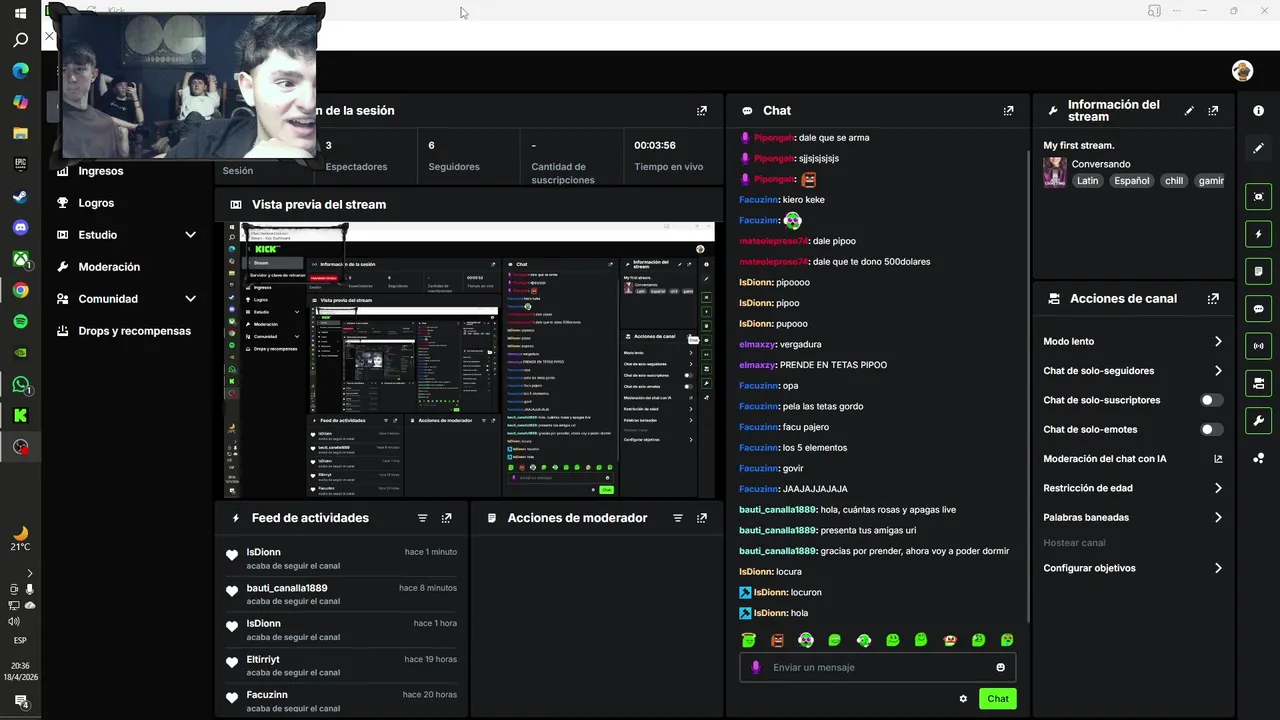Focus the Enviar un mensaje input field
Image resolution: width=1280 pixels, height=720 pixels.
[x=878, y=668]
